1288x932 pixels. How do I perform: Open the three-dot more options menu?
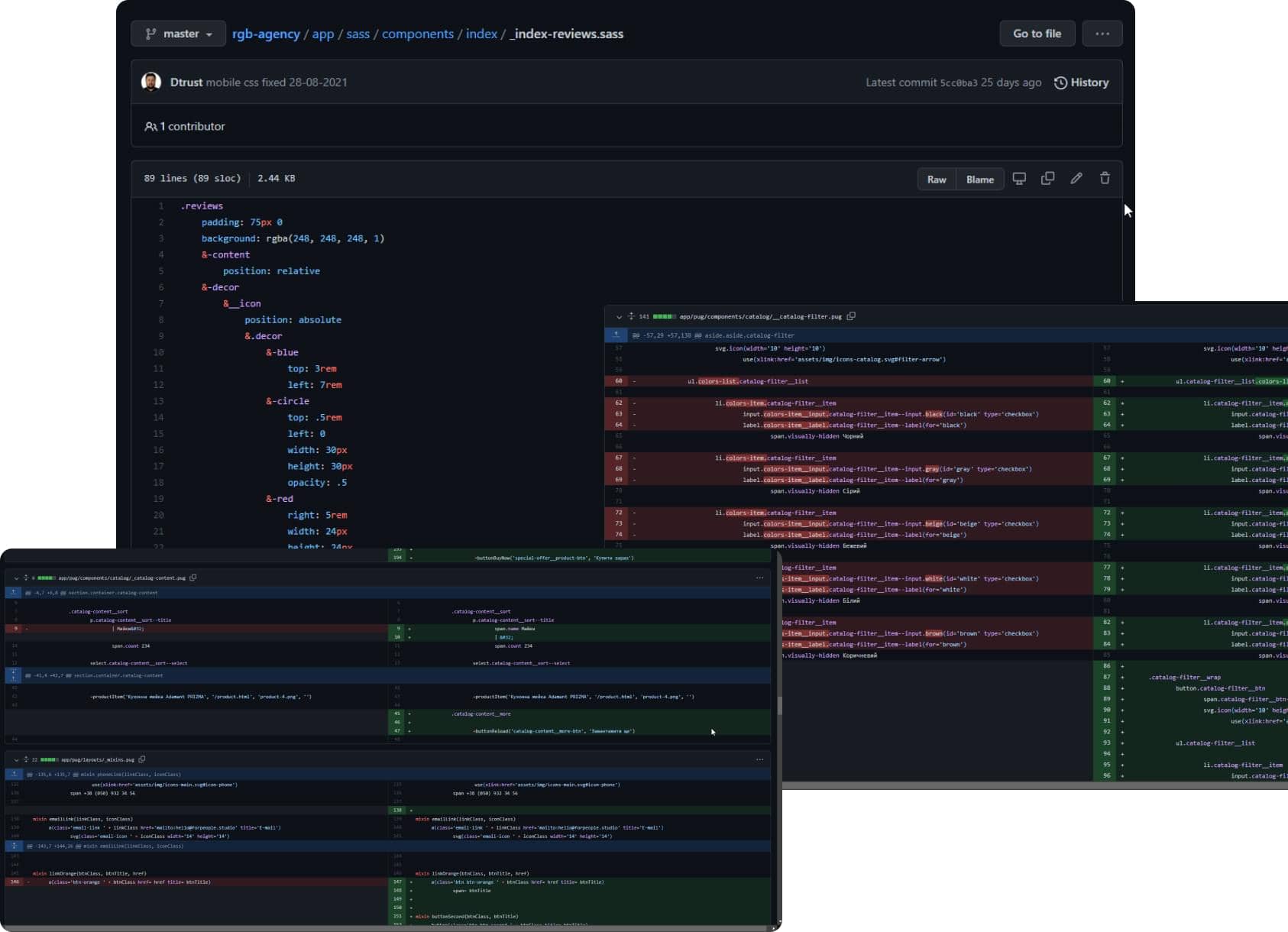pos(1102,34)
